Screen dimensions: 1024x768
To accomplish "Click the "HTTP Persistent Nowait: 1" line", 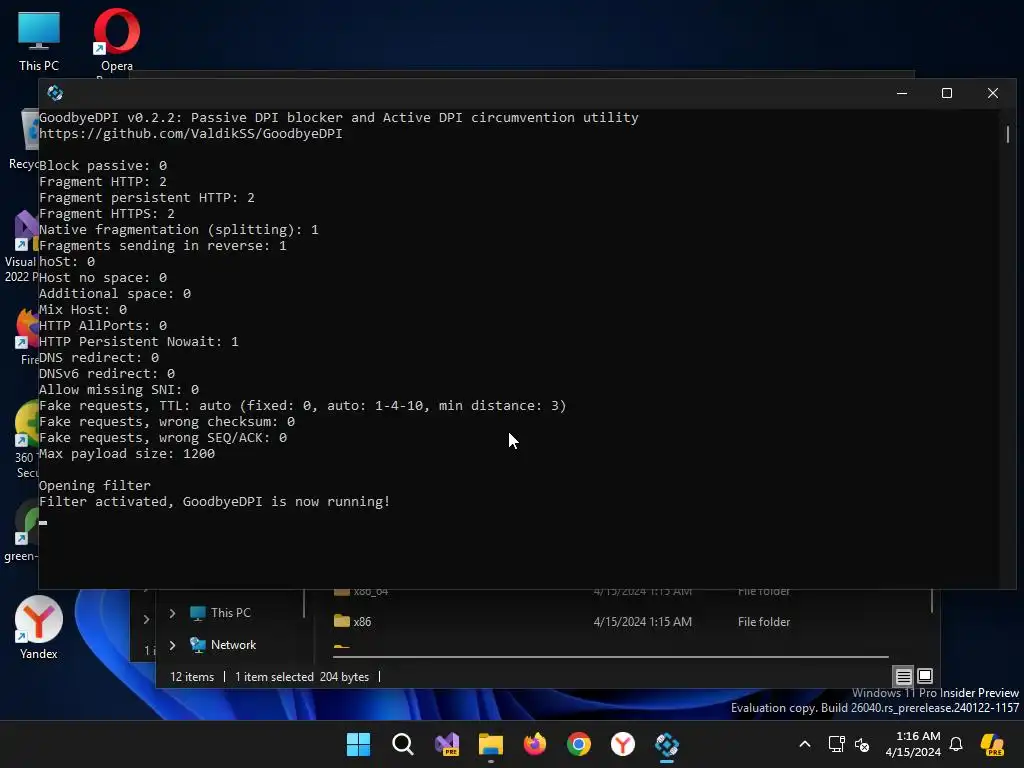I will click(x=139, y=342).
